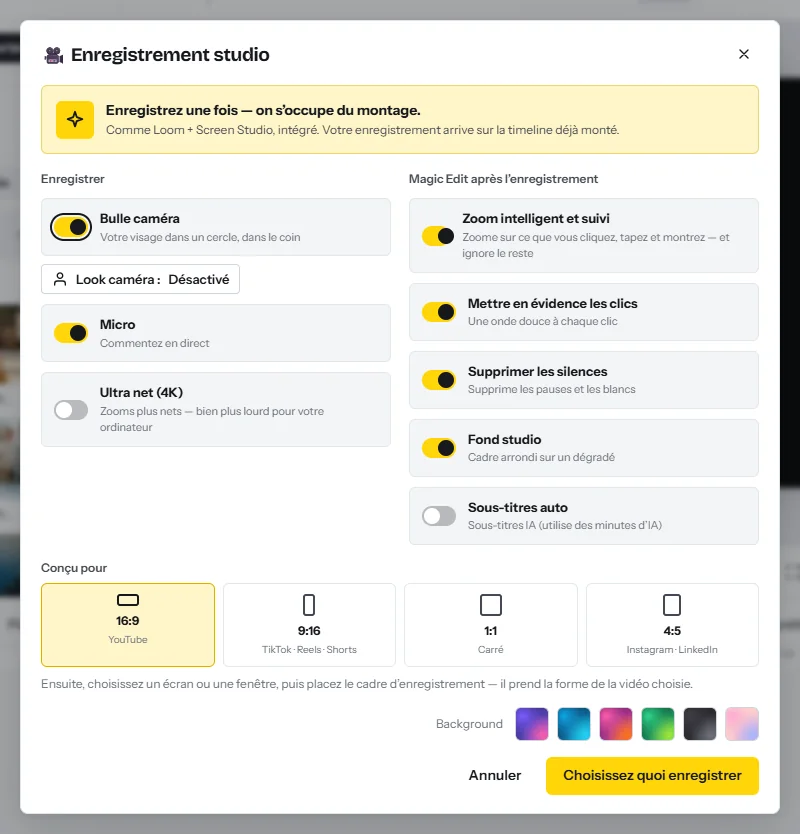Click the Micro label text
Image resolution: width=800 pixels, height=834 pixels.
click(118, 324)
